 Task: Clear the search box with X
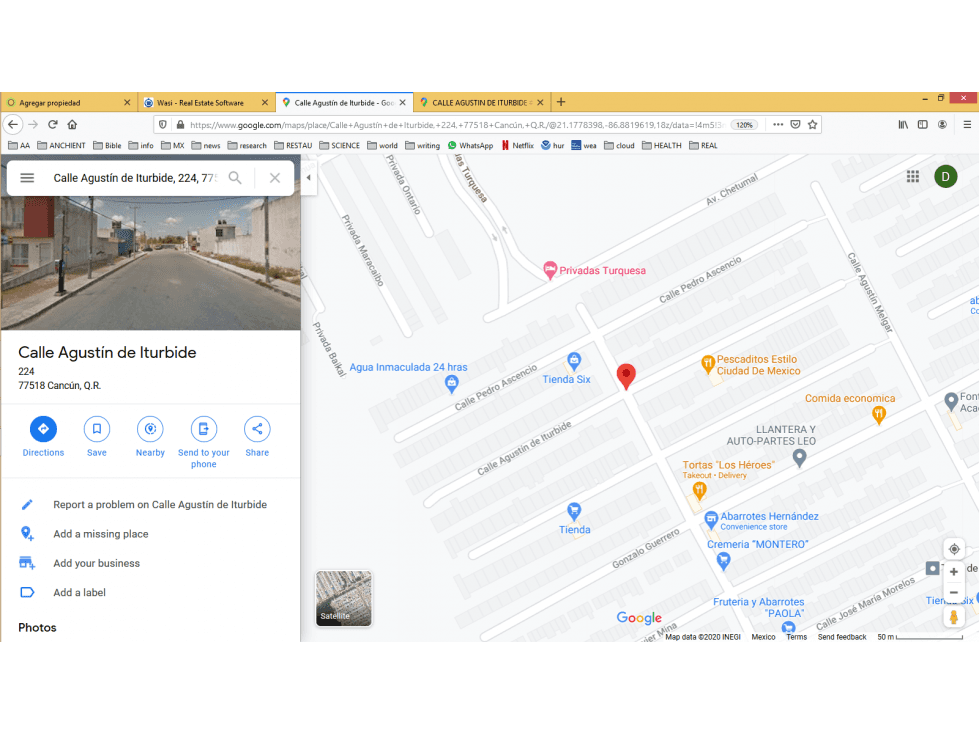click(x=275, y=178)
